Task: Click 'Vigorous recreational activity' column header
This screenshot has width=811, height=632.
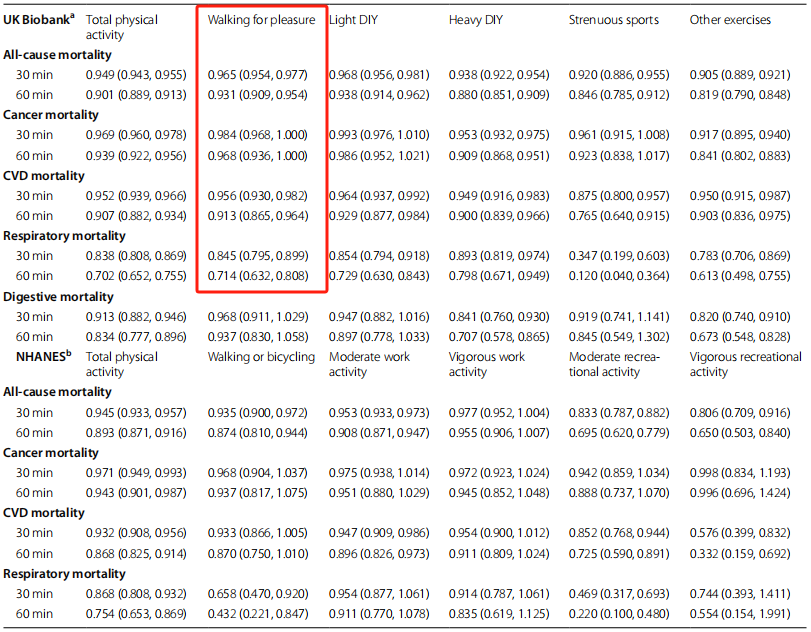Action: [745, 364]
